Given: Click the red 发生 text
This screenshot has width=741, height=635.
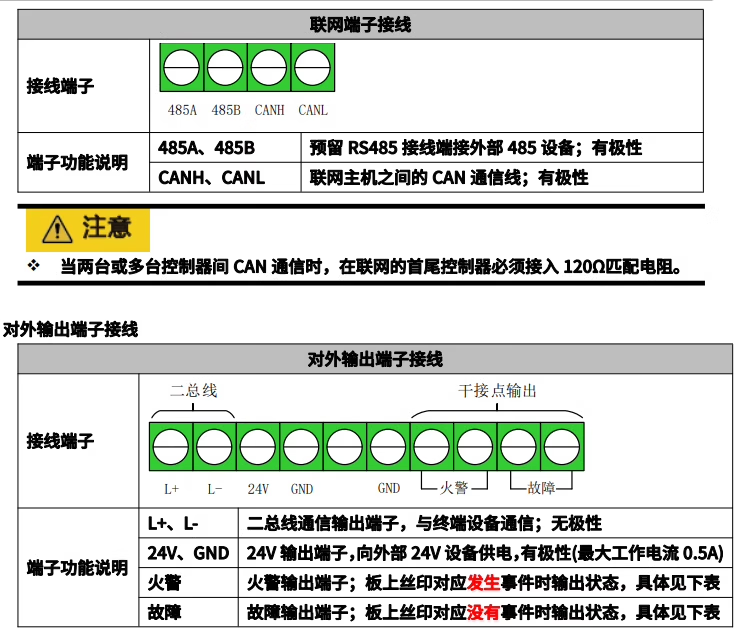Looking at the screenshot, I should [x=483, y=583].
